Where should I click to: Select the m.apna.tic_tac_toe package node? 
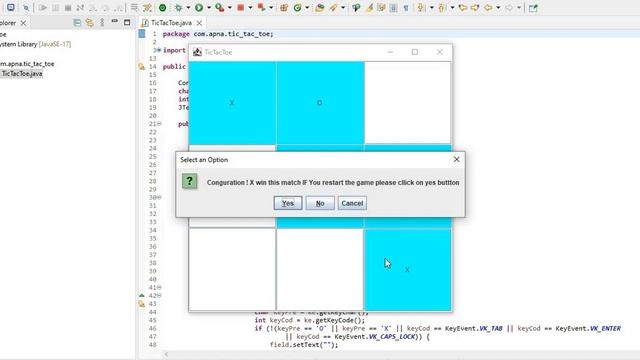(x=27, y=64)
